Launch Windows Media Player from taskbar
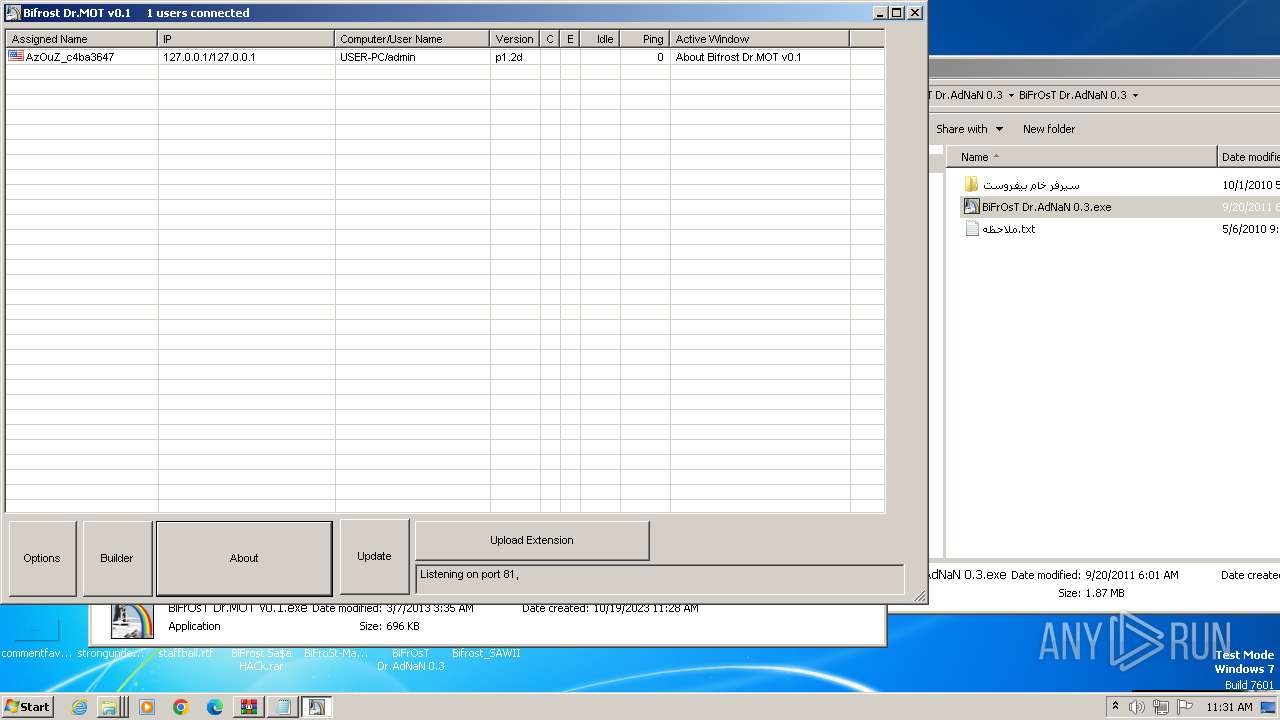Image resolution: width=1280 pixels, height=720 pixels. coord(147,707)
